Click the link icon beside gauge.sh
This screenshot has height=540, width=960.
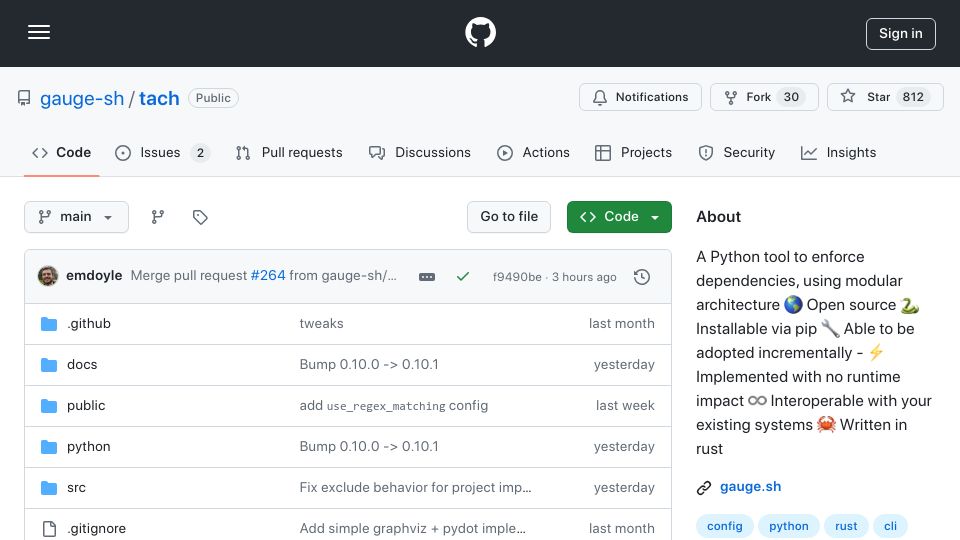click(704, 487)
